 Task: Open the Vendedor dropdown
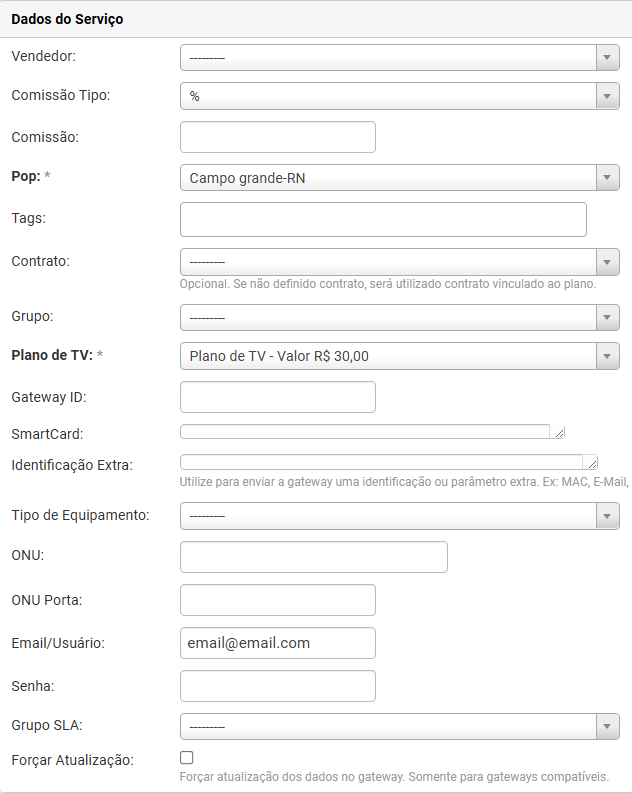tap(399, 57)
